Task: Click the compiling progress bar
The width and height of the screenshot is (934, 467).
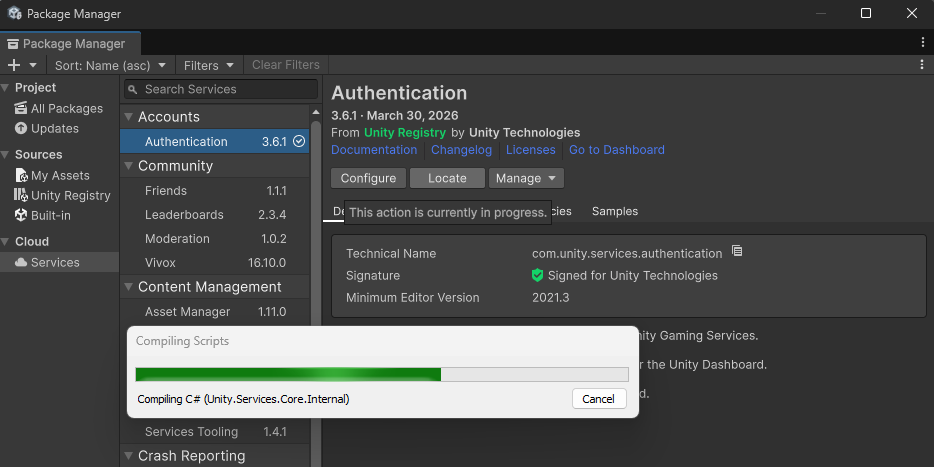Action: [x=382, y=375]
